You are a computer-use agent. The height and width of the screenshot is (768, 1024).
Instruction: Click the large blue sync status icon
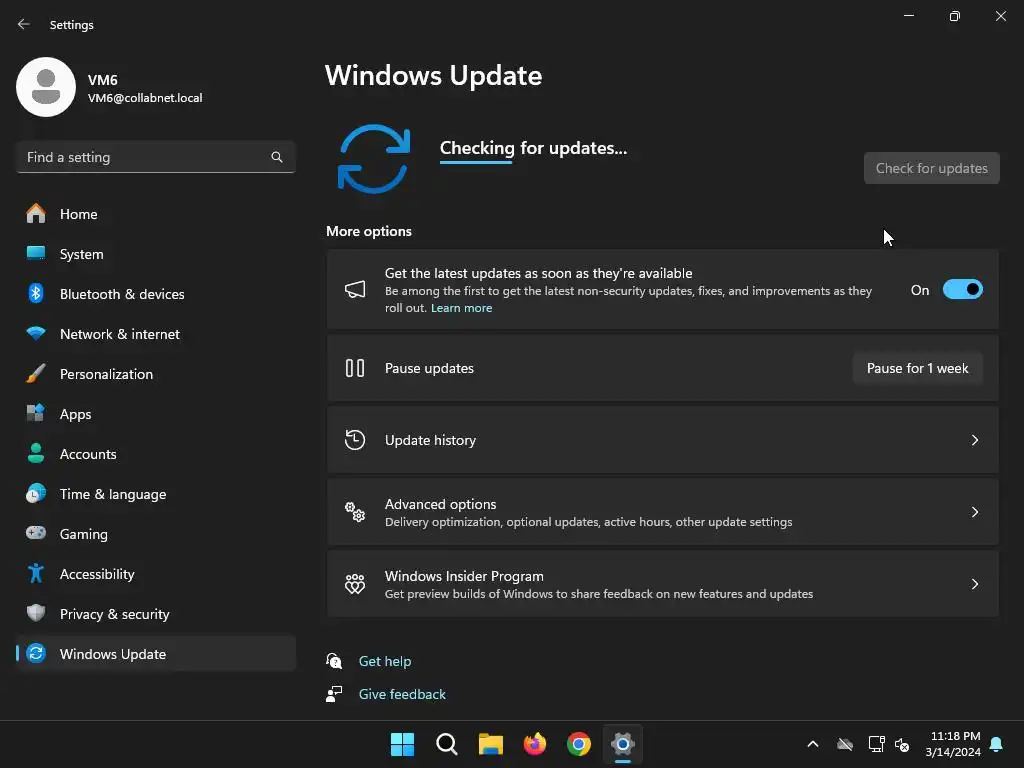tap(374, 159)
